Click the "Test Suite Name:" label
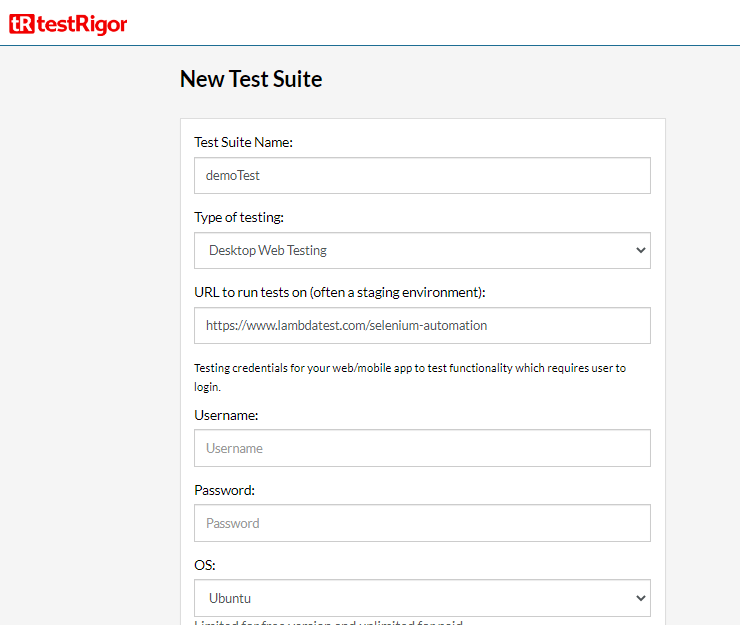The width and height of the screenshot is (740, 625). (x=243, y=142)
